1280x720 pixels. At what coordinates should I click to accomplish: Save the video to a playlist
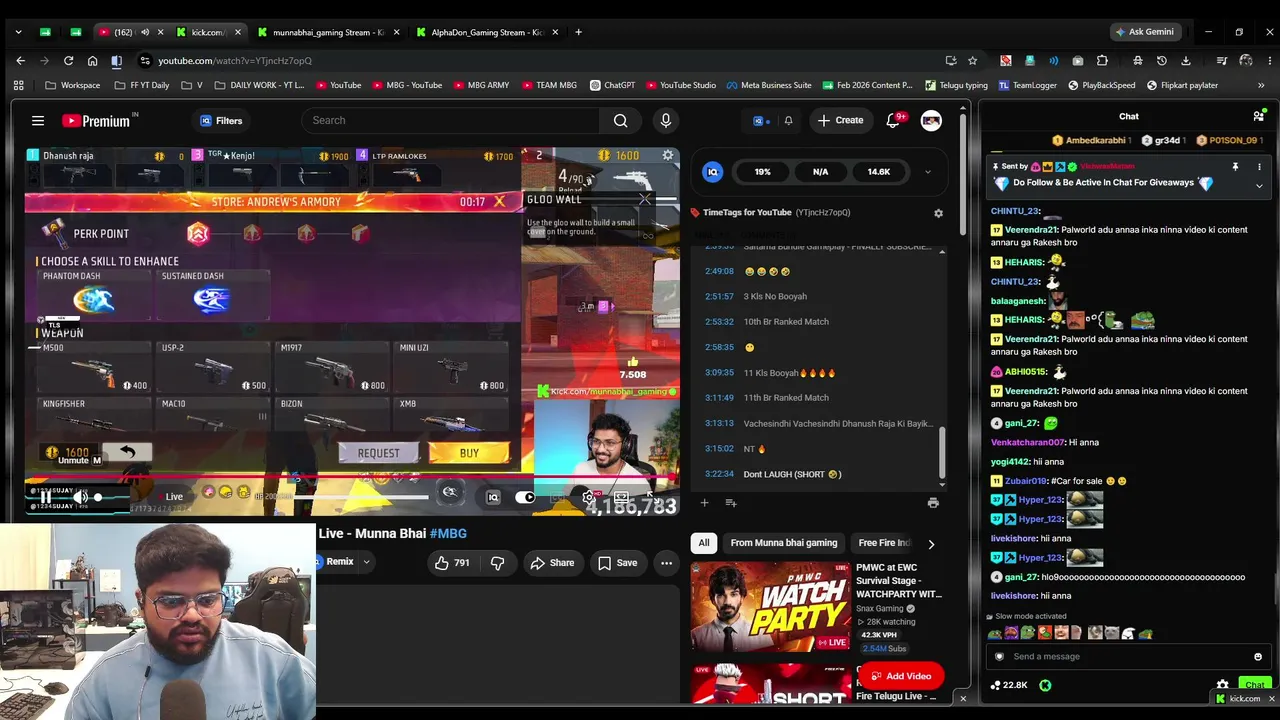coord(617,563)
